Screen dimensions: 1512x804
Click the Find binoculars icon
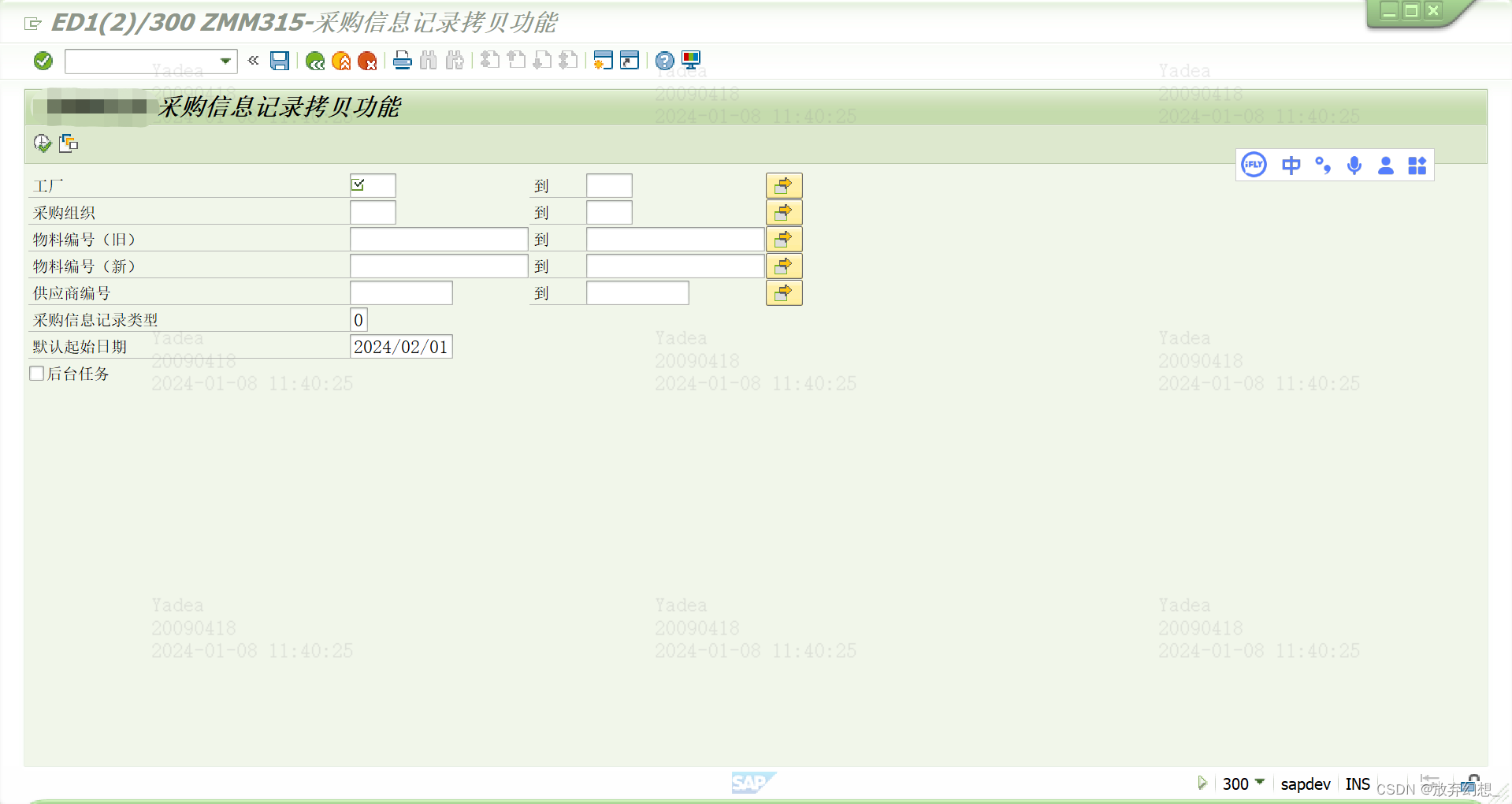(429, 60)
